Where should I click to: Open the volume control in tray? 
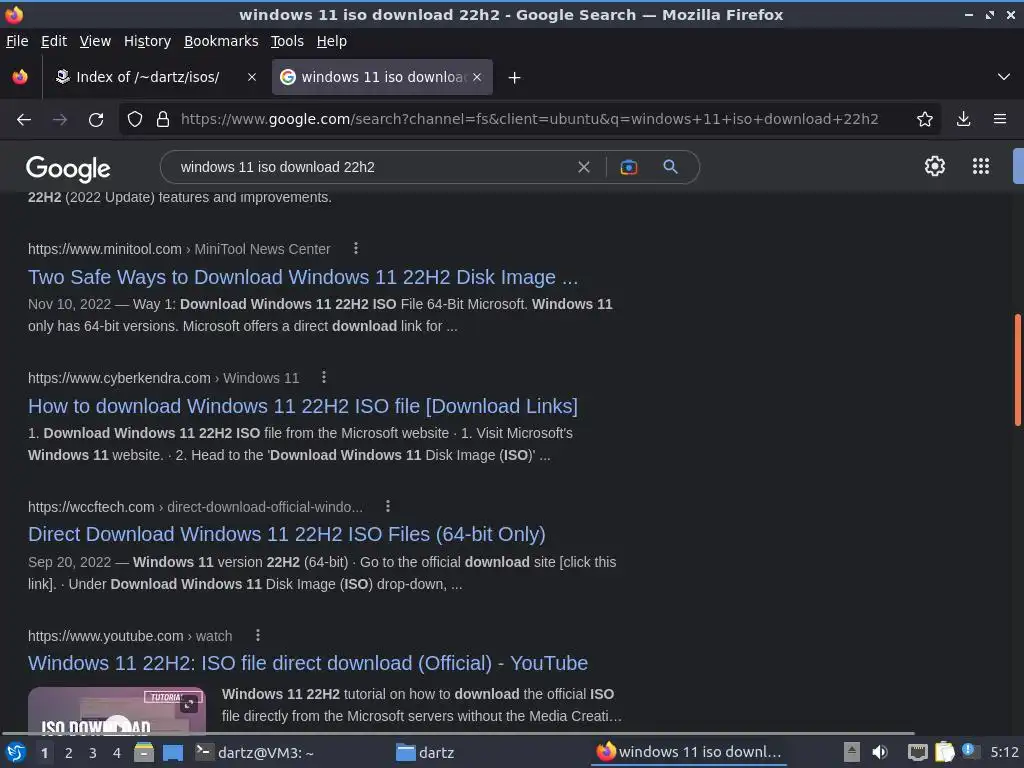(880, 752)
